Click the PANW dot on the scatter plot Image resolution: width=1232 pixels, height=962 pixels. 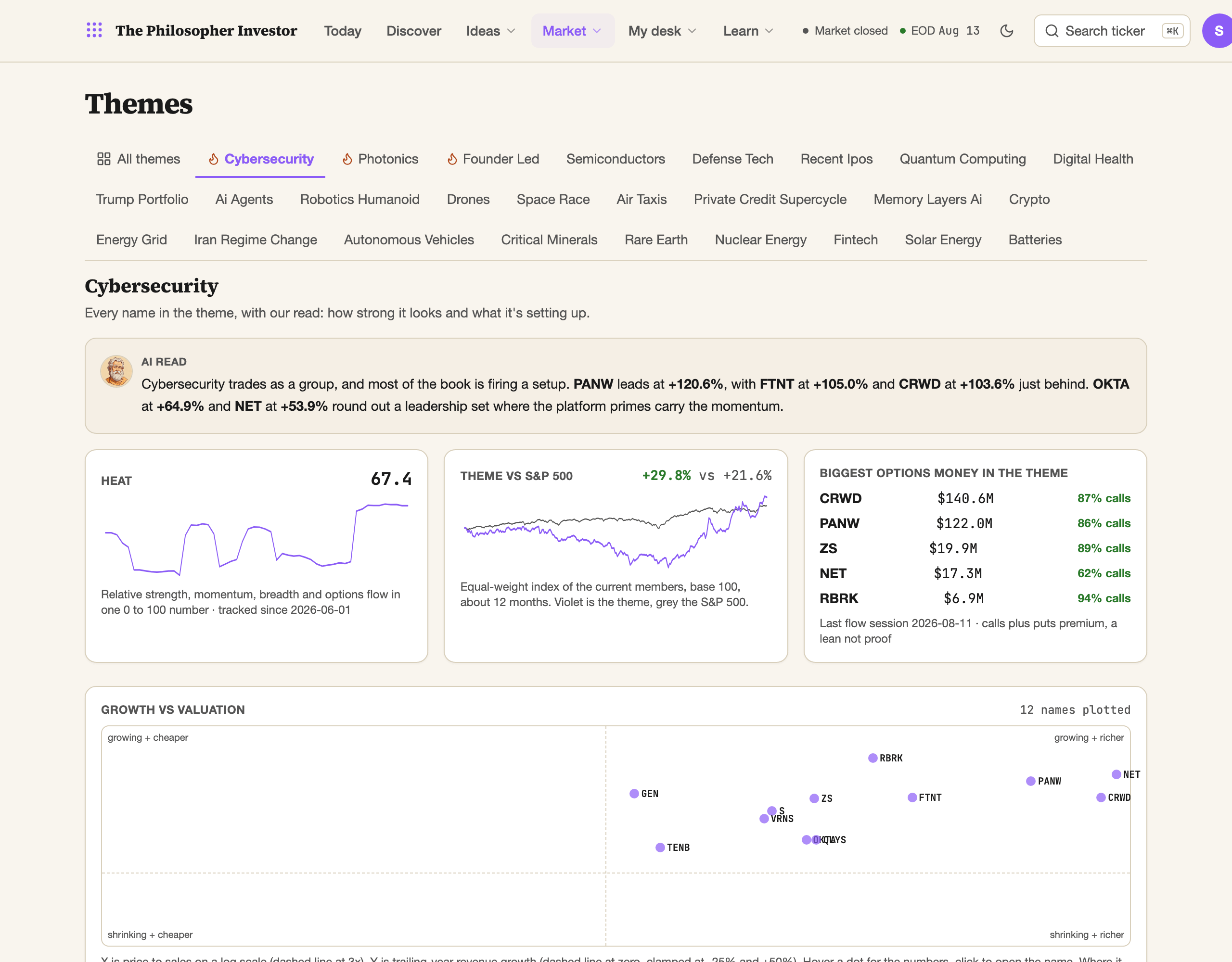[x=1031, y=781]
